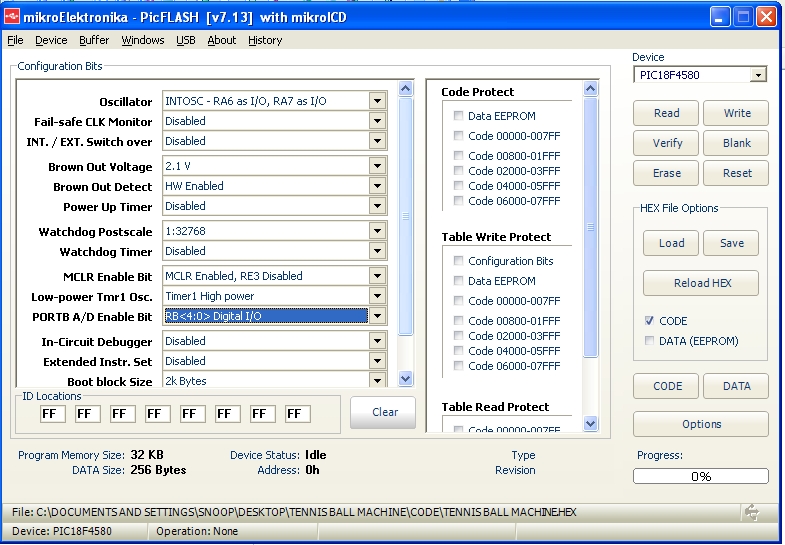Enable Code Protect Code 04000-05FFF
Image resolution: width=785 pixels, height=545 pixels.
(x=458, y=185)
